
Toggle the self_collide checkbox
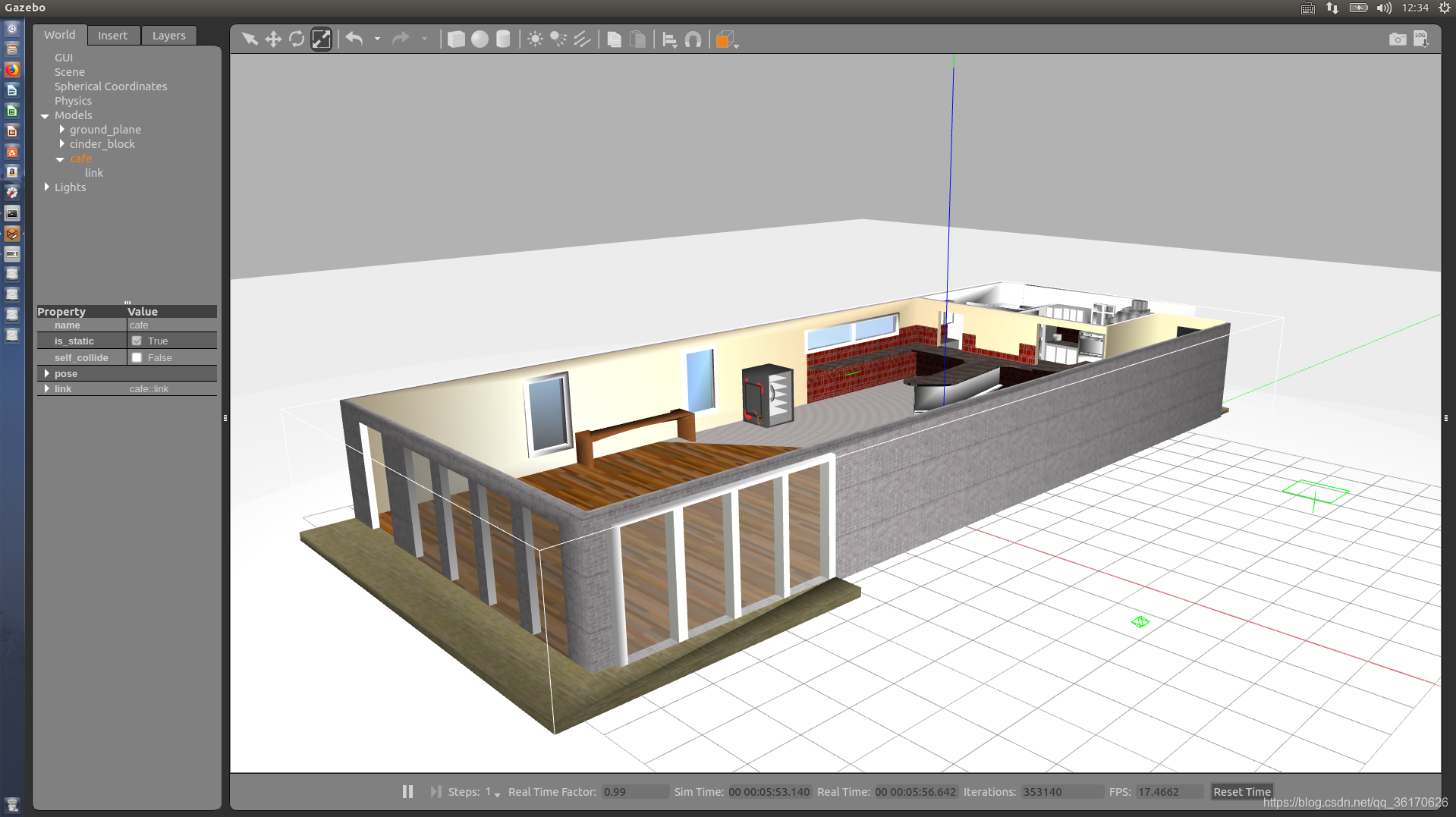[137, 357]
